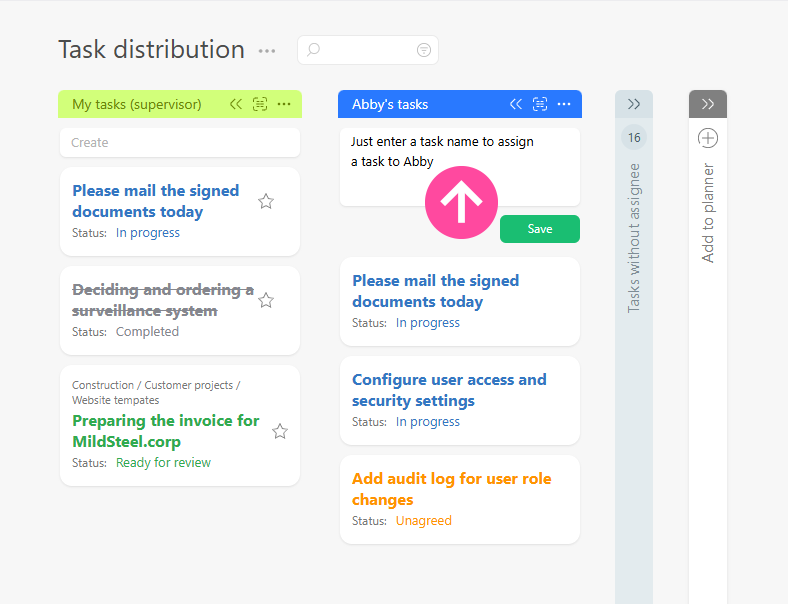
Task: Click the 16 counter badge
Action: (x=634, y=138)
